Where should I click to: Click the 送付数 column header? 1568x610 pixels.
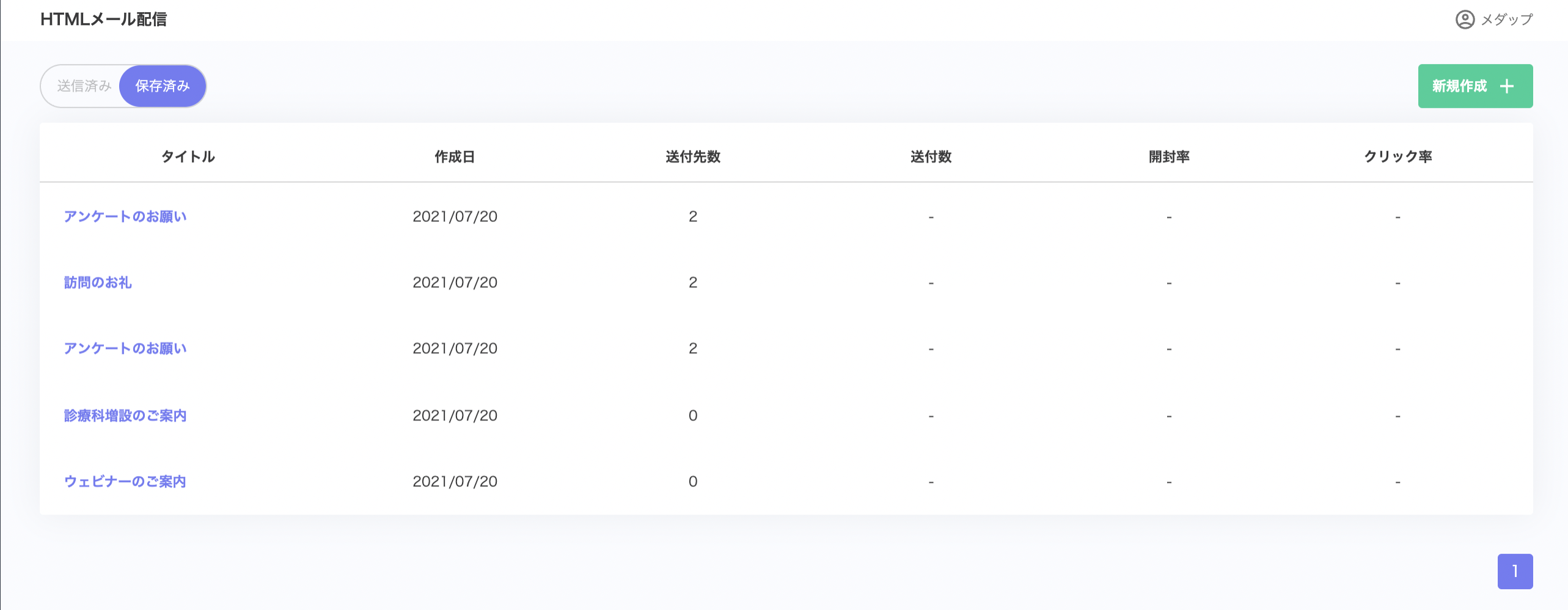931,156
